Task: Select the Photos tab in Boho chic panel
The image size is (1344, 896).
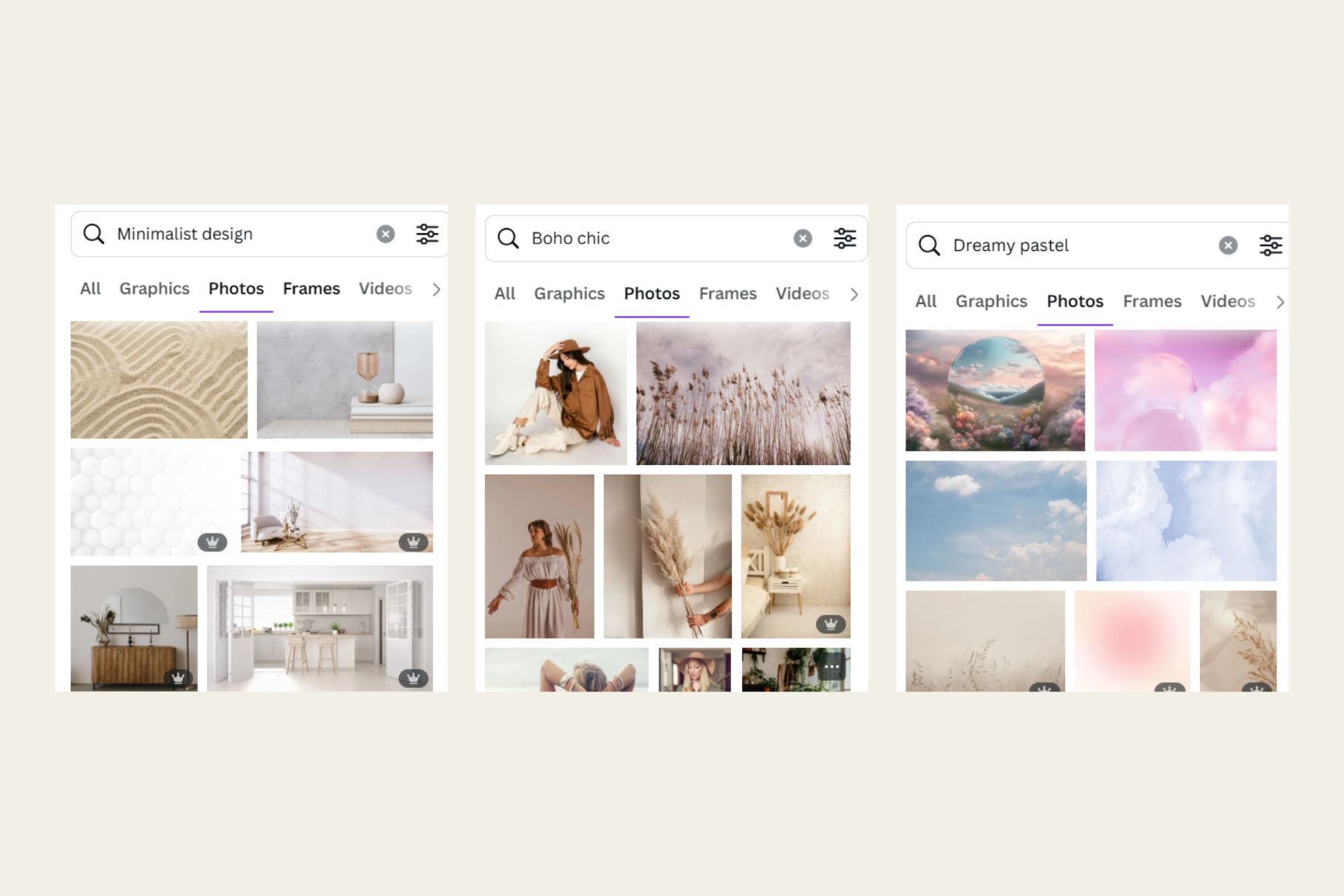Action: pyautogui.click(x=652, y=294)
